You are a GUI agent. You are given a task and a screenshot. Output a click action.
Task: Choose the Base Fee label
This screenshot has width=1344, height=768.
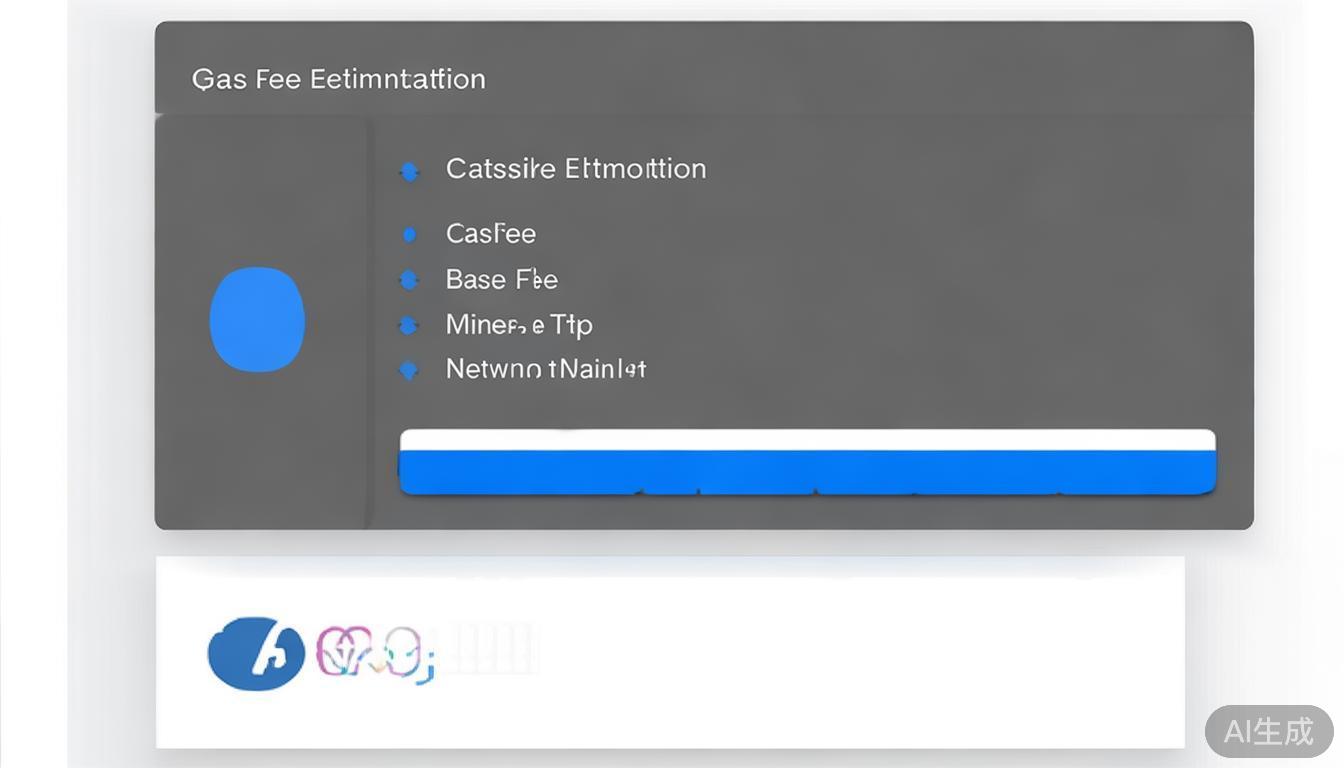pos(501,279)
